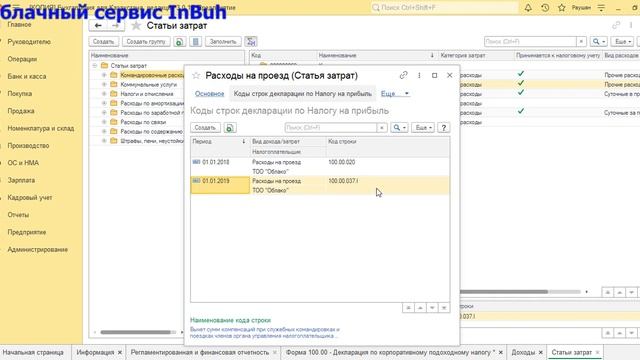Click folder icon of Коммунальные услуги

pyautogui.click(x=114, y=84)
